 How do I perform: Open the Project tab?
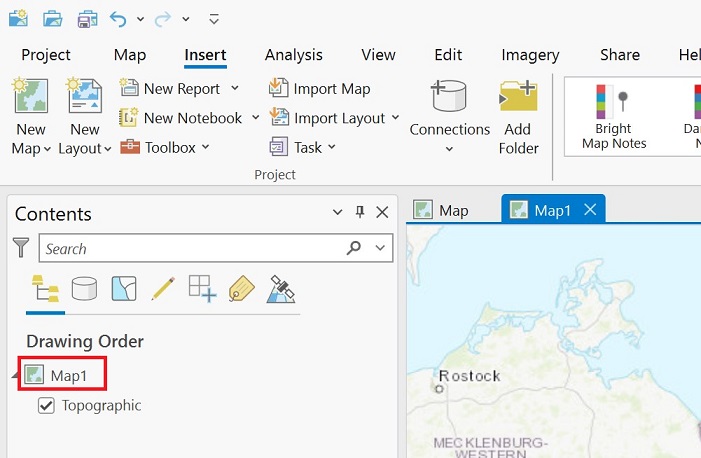click(46, 55)
